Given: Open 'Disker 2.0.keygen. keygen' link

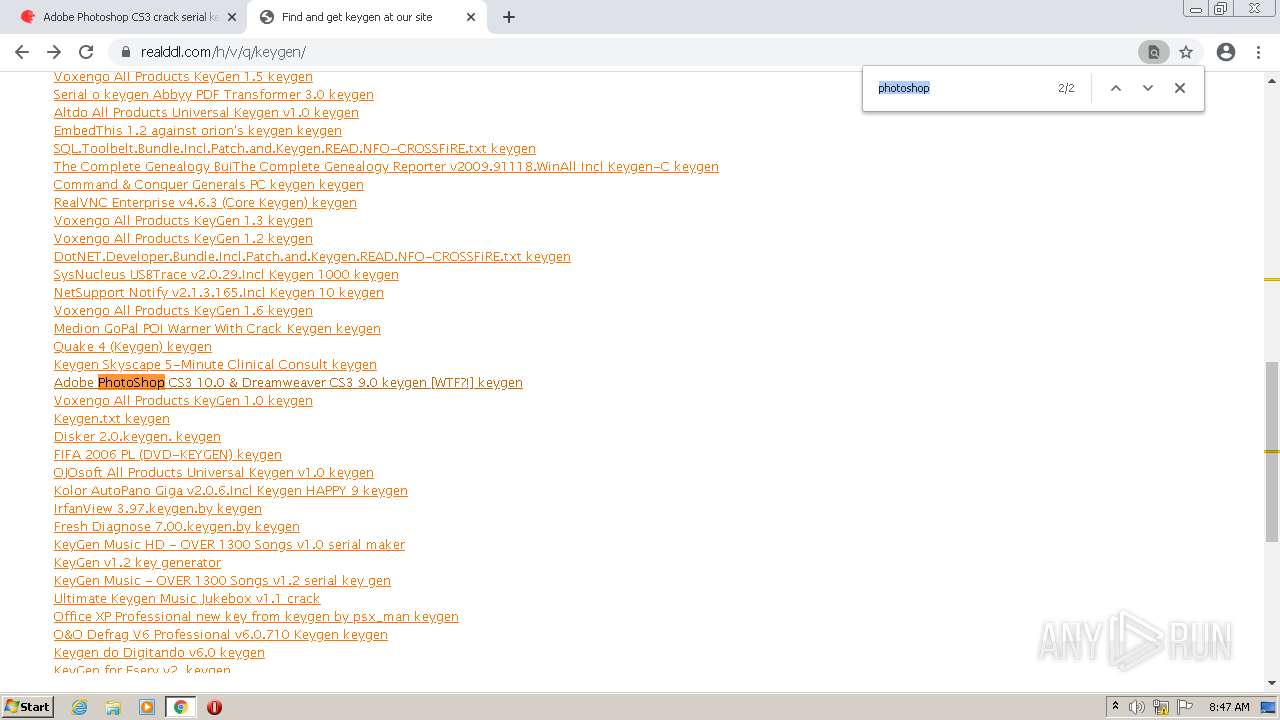Looking at the screenshot, I should pos(137,437).
